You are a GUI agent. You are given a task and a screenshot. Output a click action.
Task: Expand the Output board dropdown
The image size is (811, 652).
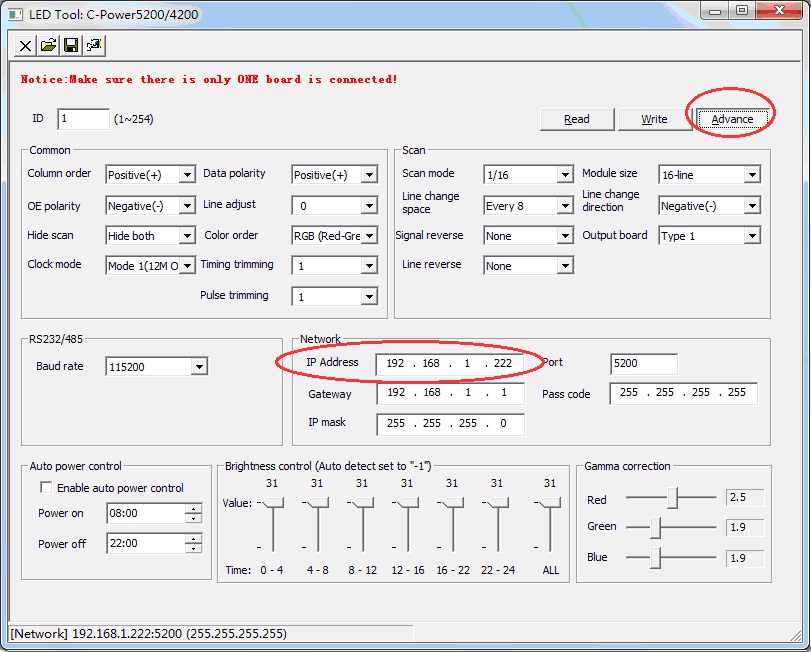tap(751, 236)
